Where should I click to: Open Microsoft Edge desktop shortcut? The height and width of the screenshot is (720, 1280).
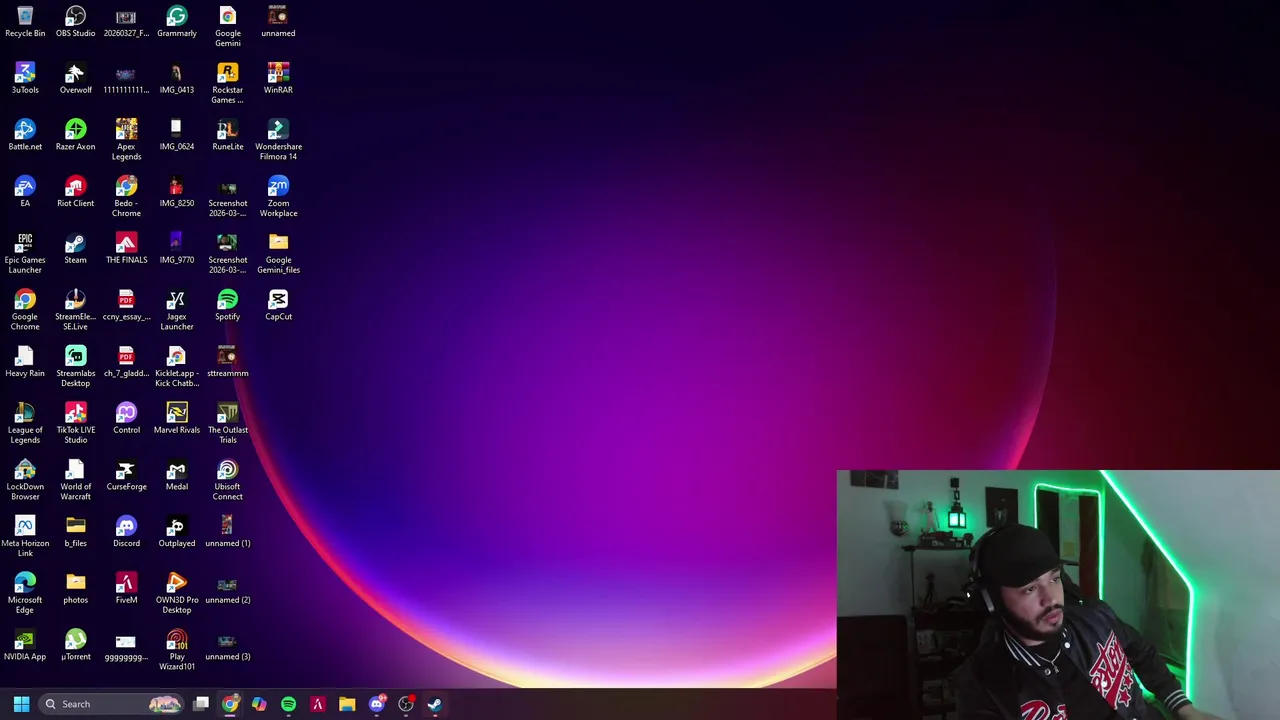(x=25, y=594)
